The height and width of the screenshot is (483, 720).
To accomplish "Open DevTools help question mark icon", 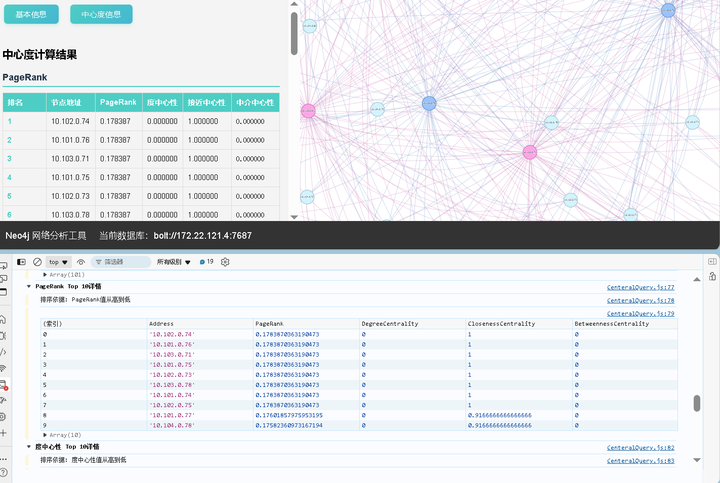I will pyautogui.click(x=3, y=472).
